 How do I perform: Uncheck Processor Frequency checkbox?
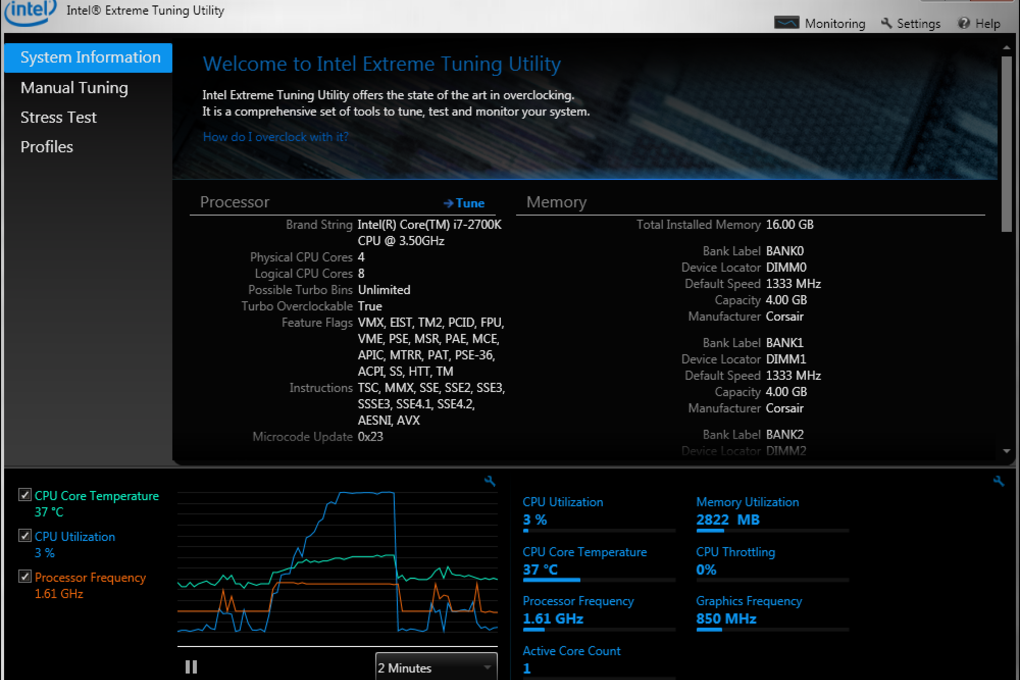(25, 577)
